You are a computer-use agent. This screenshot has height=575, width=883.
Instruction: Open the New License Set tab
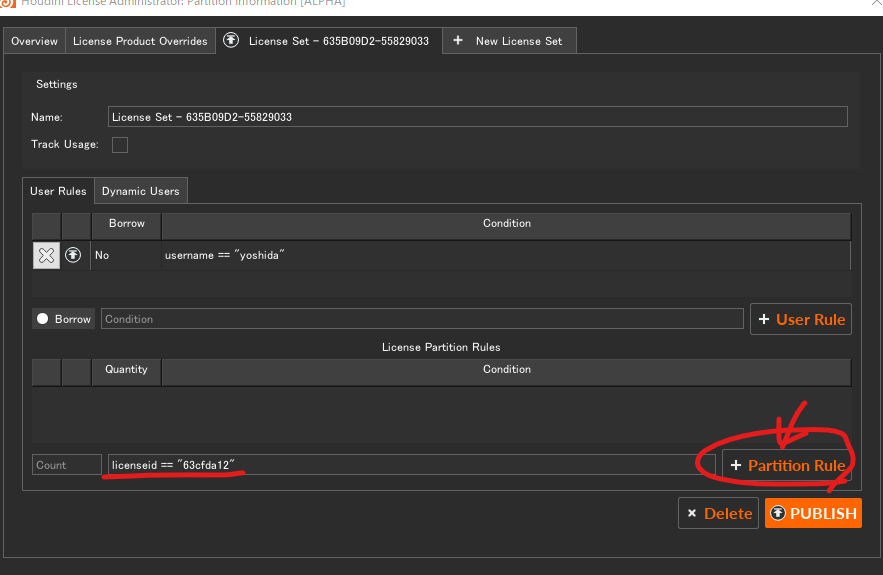pyautogui.click(x=510, y=41)
